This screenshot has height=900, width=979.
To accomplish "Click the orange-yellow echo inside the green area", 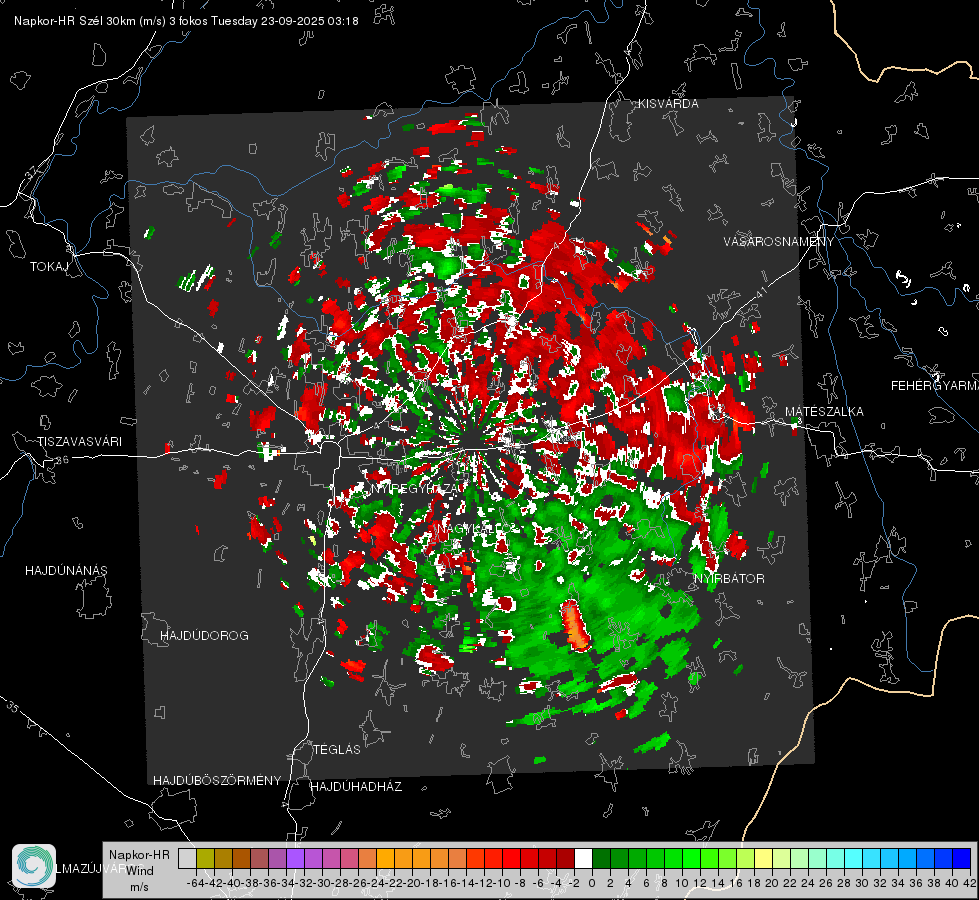I will click(576, 625).
